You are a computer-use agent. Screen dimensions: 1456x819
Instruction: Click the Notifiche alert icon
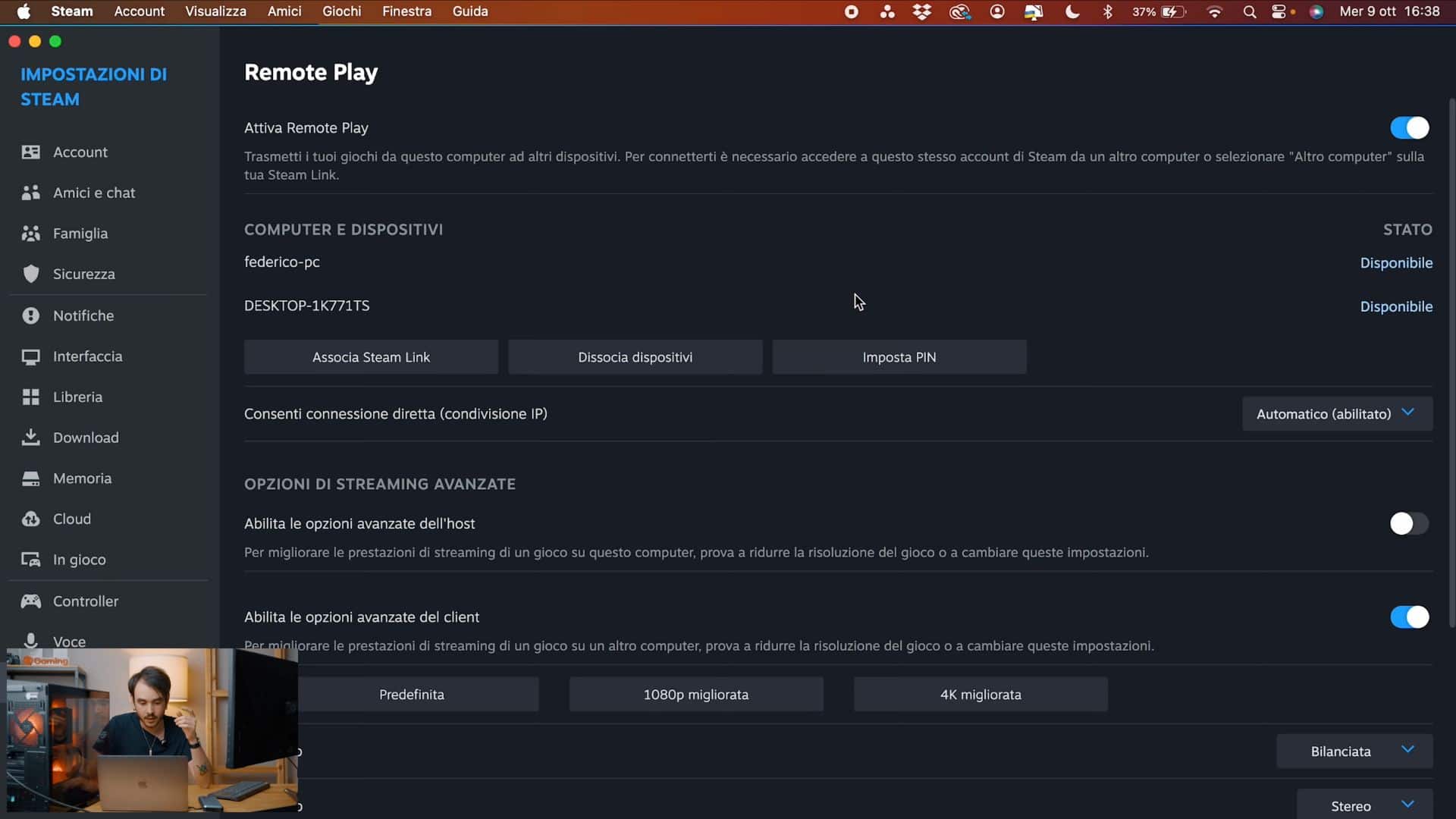[x=30, y=315]
